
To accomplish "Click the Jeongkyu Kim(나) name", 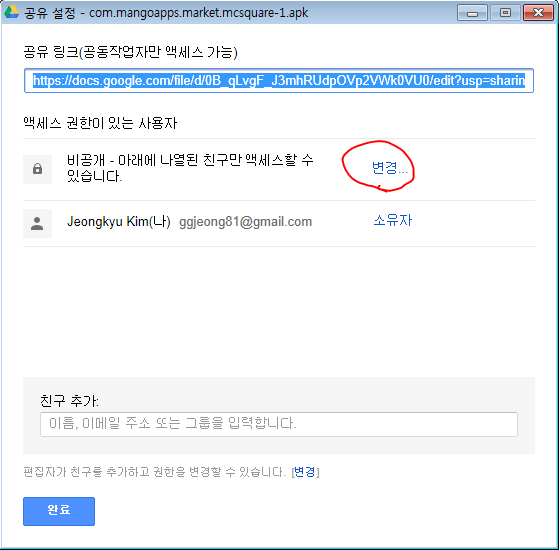I will click(119, 221).
